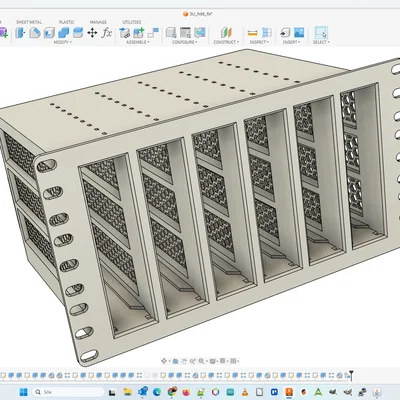Switch to the UTILITIES tab
This screenshot has height=400, width=400.
(x=132, y=22)
